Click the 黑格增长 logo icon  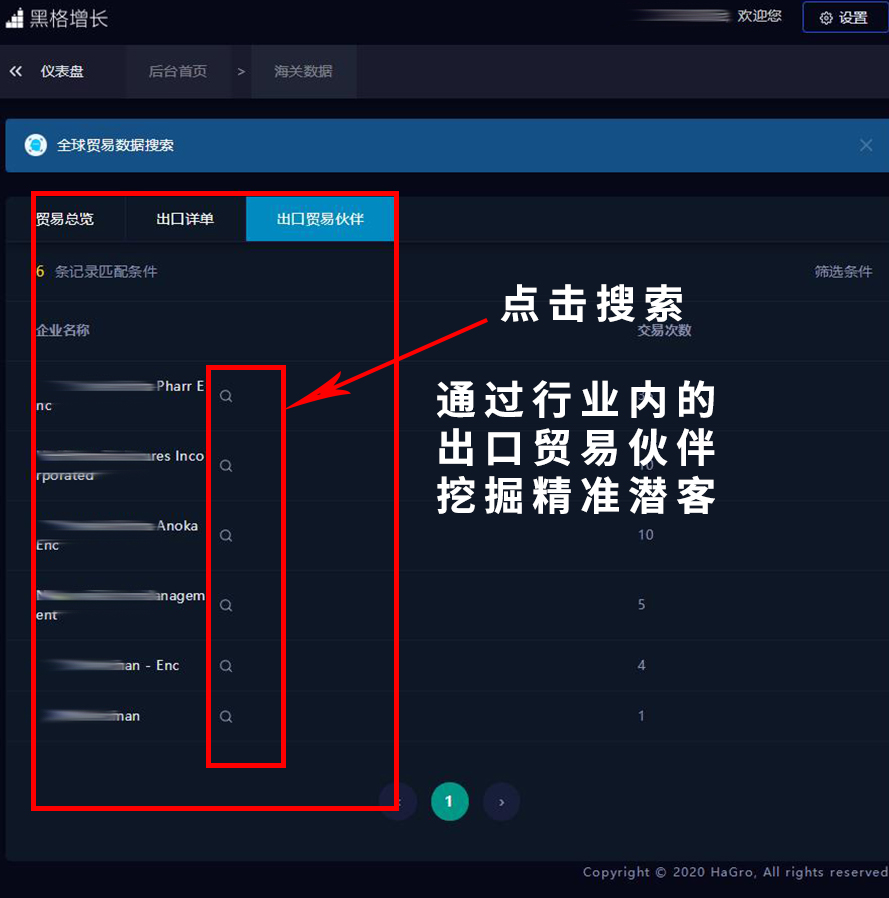14,18
